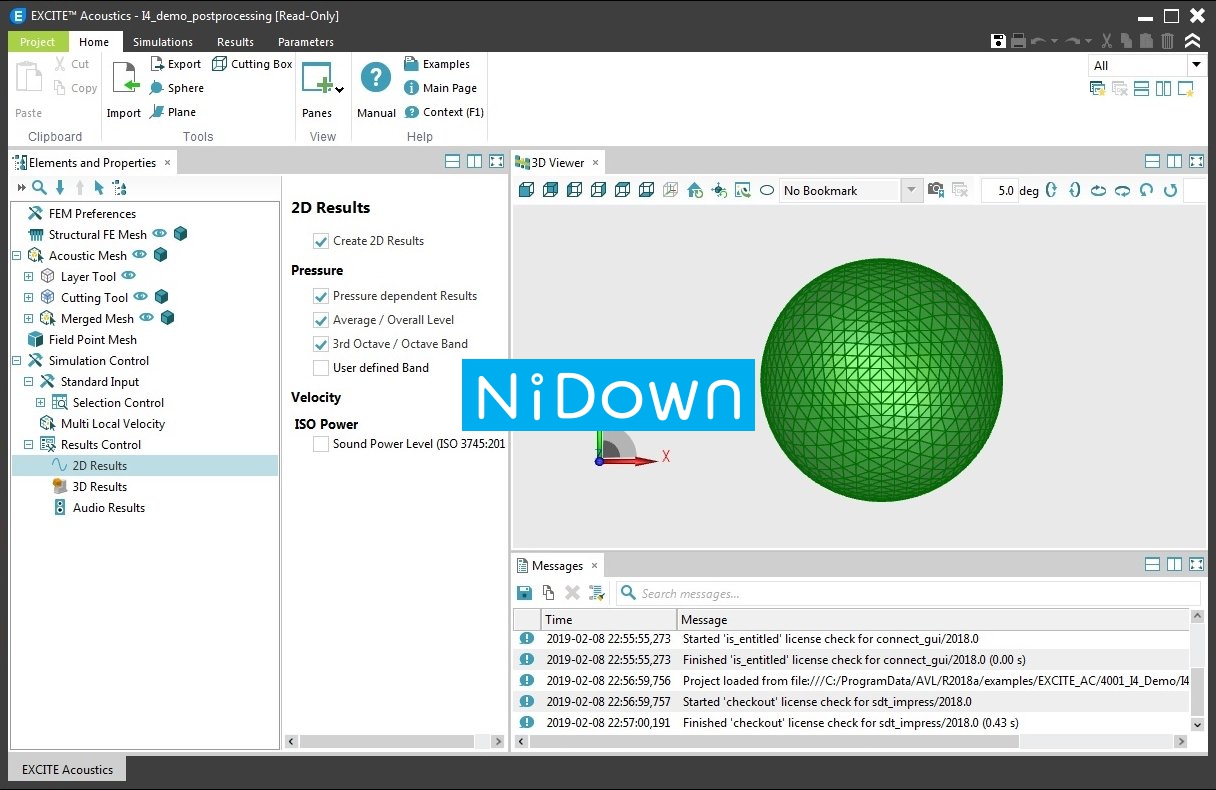Click the Messages vertical scrollbar down arrow
Screen dimensions: 1216x790
point(1198,724)
